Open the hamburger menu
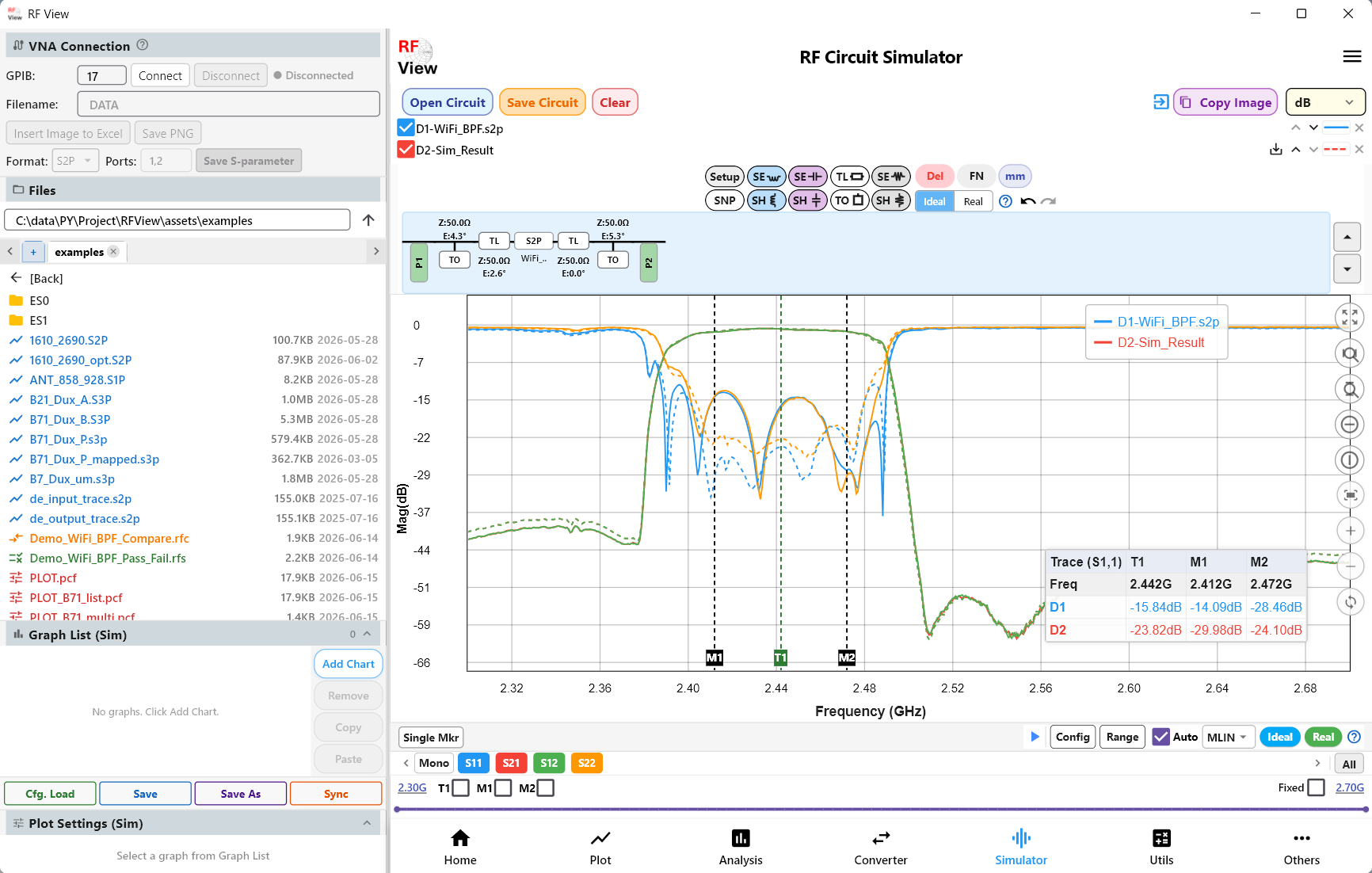Screen dimensions: 1372x873 (1352, 56)
